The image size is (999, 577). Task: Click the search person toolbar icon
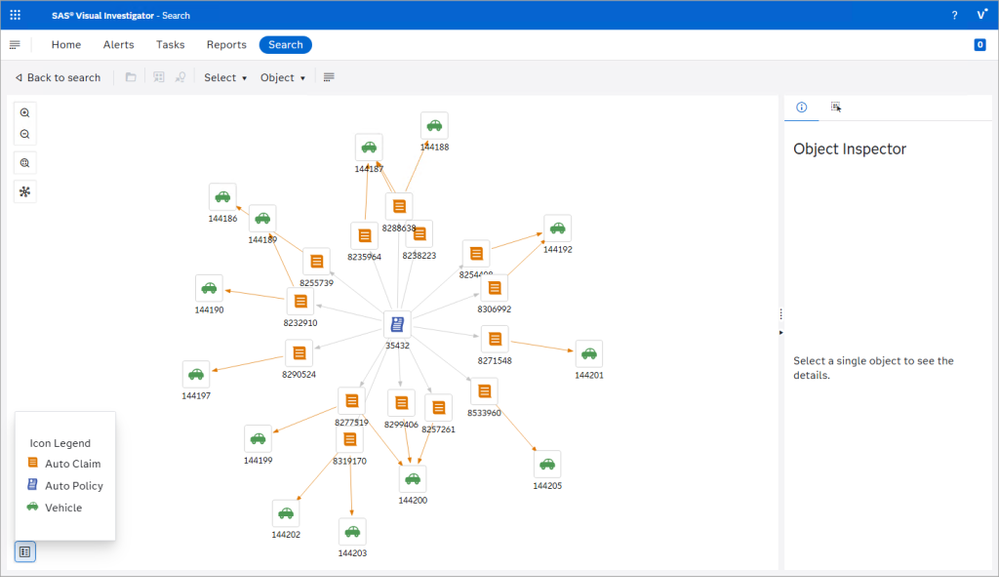[180, 77]
